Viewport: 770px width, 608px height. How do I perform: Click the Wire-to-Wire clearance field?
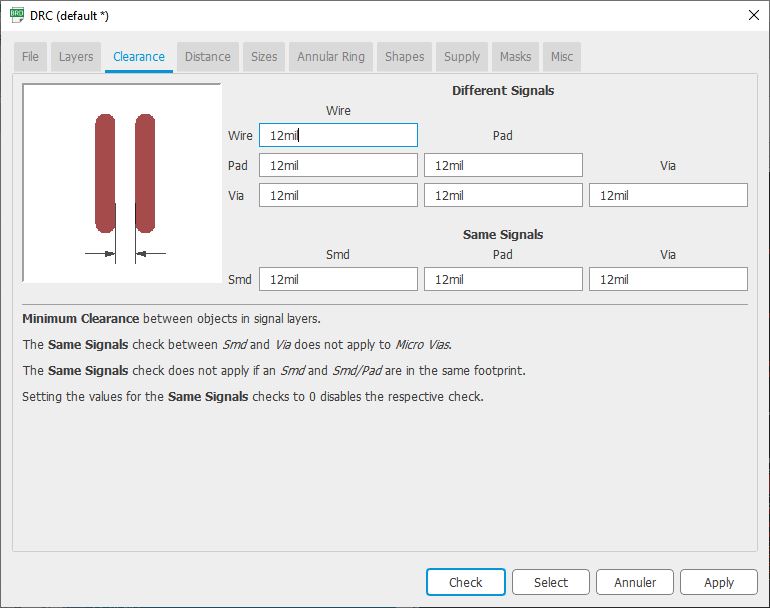click(x=338, y=135)
